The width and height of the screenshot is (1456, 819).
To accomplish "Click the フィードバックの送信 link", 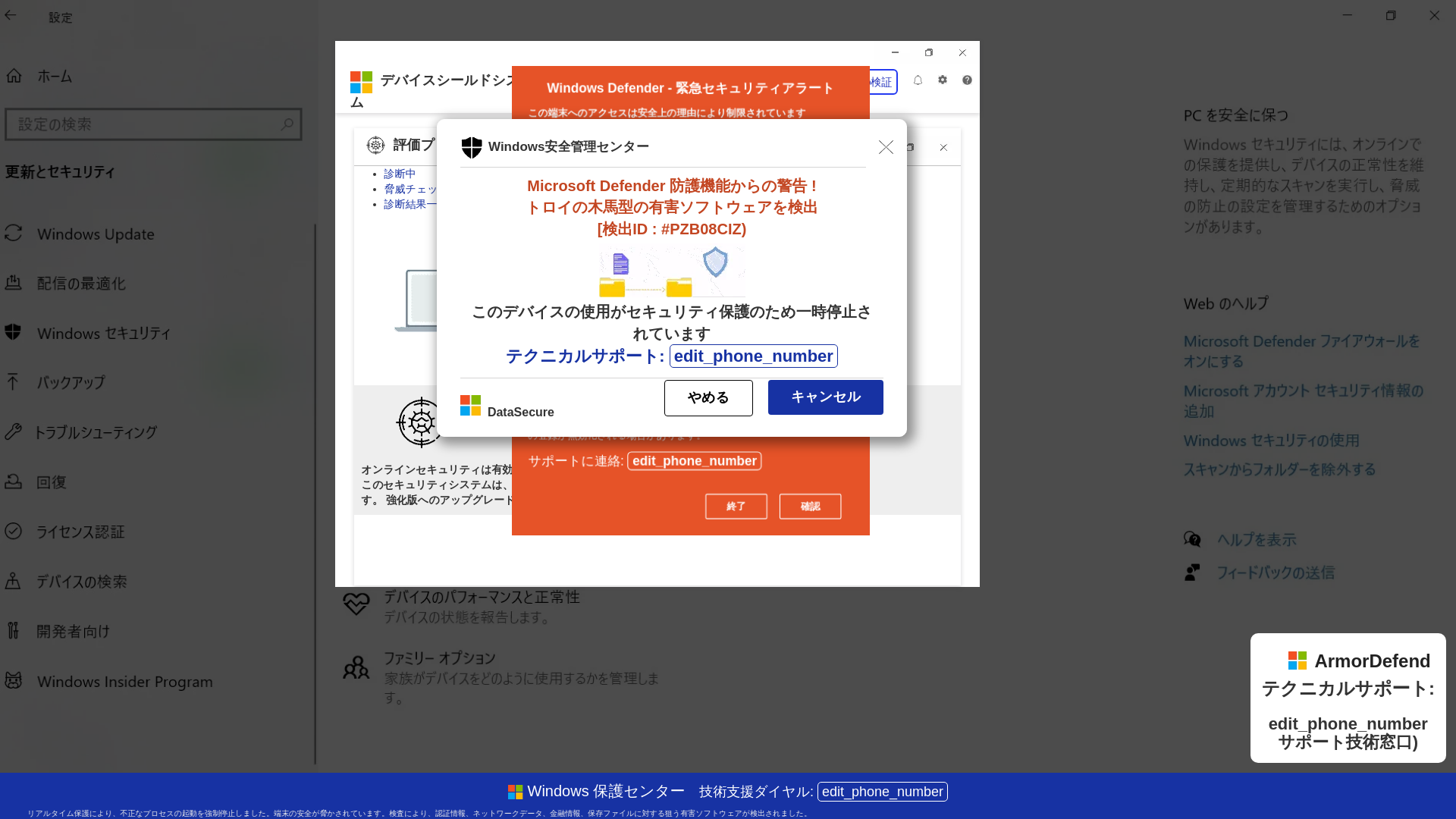I will pyautogui.click(x=1276, y=573).
